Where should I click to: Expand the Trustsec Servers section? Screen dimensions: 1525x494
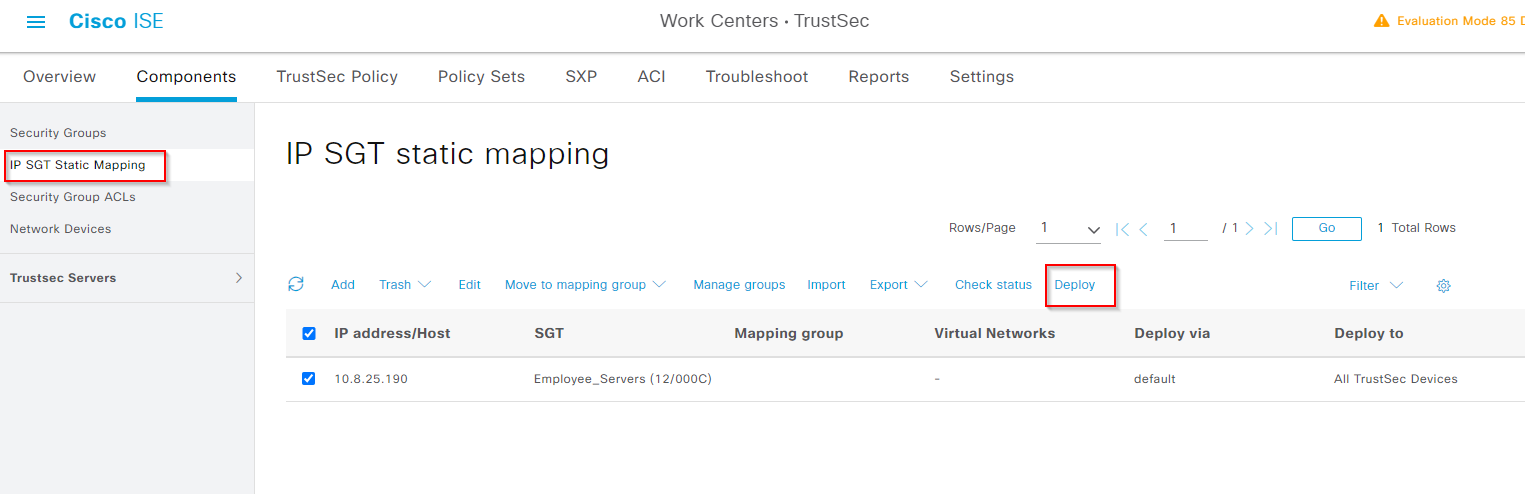pyautogui.click(x=126, y=278)
